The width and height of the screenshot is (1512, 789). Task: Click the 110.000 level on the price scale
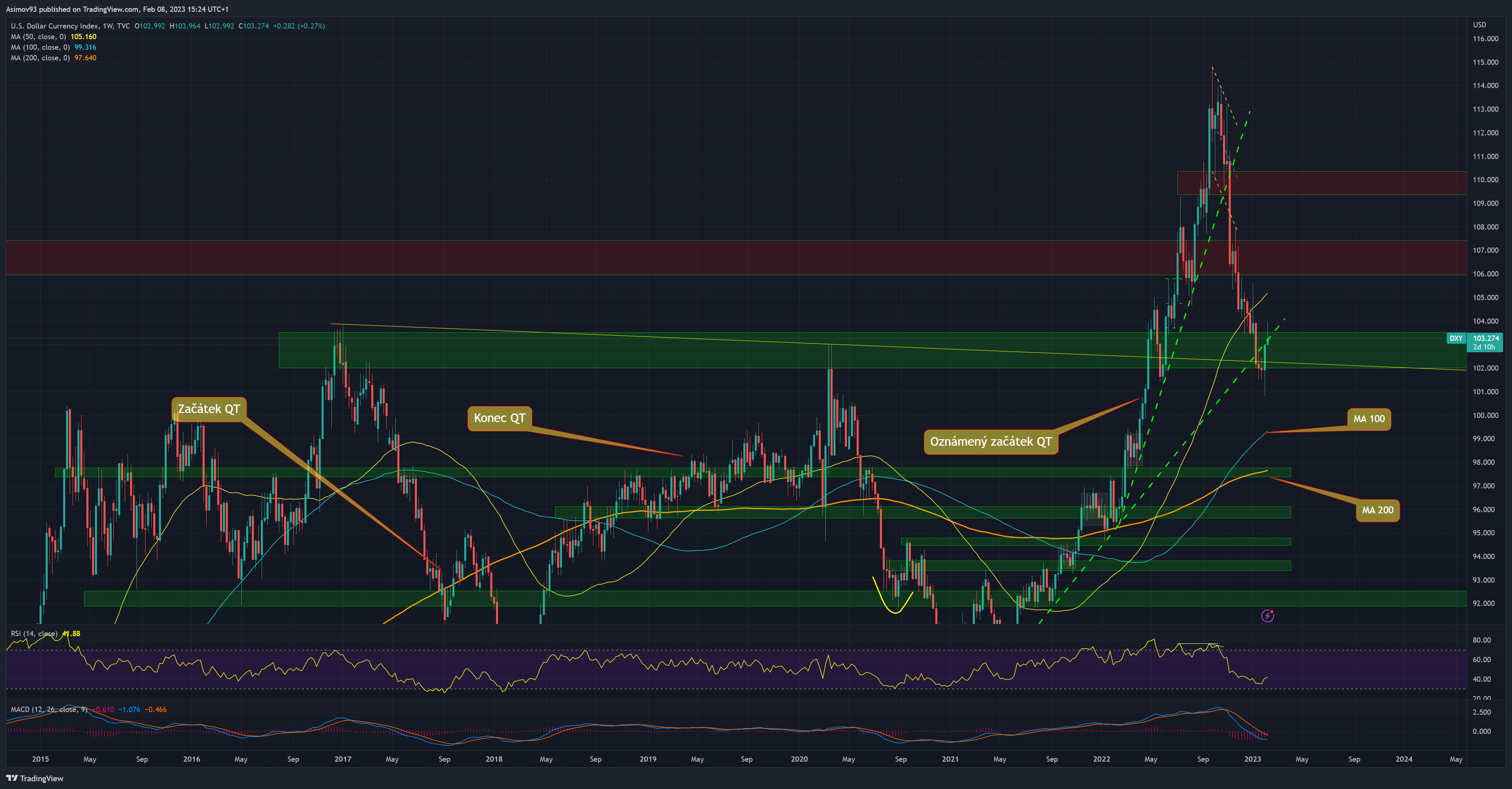[x=1485, y=180]
